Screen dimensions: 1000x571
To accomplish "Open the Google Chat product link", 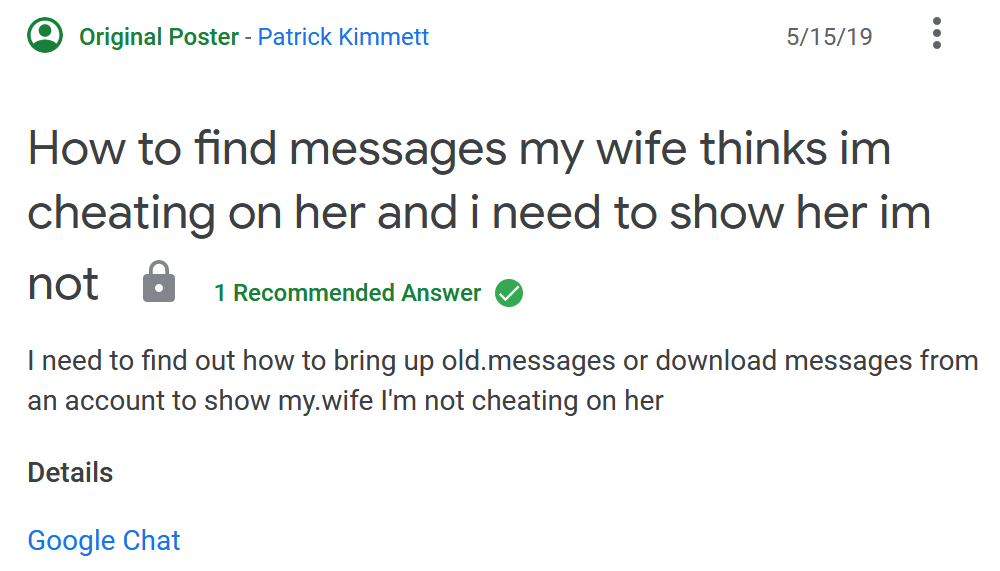I will click(104, 540).
